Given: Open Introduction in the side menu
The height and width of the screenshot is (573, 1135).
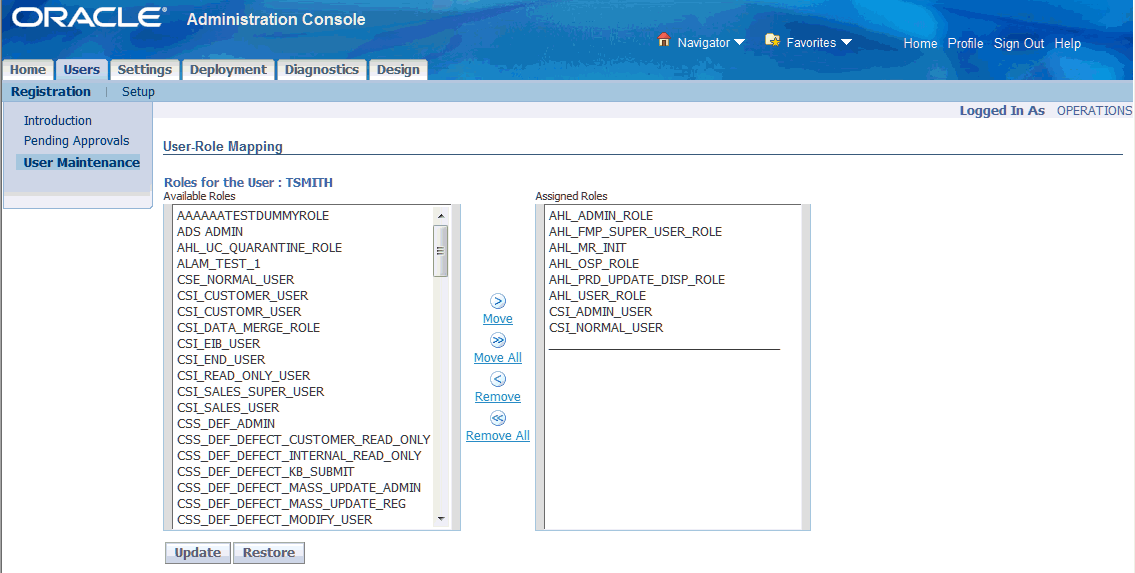Looking at the screenshot, I should (x=58, y=121).
